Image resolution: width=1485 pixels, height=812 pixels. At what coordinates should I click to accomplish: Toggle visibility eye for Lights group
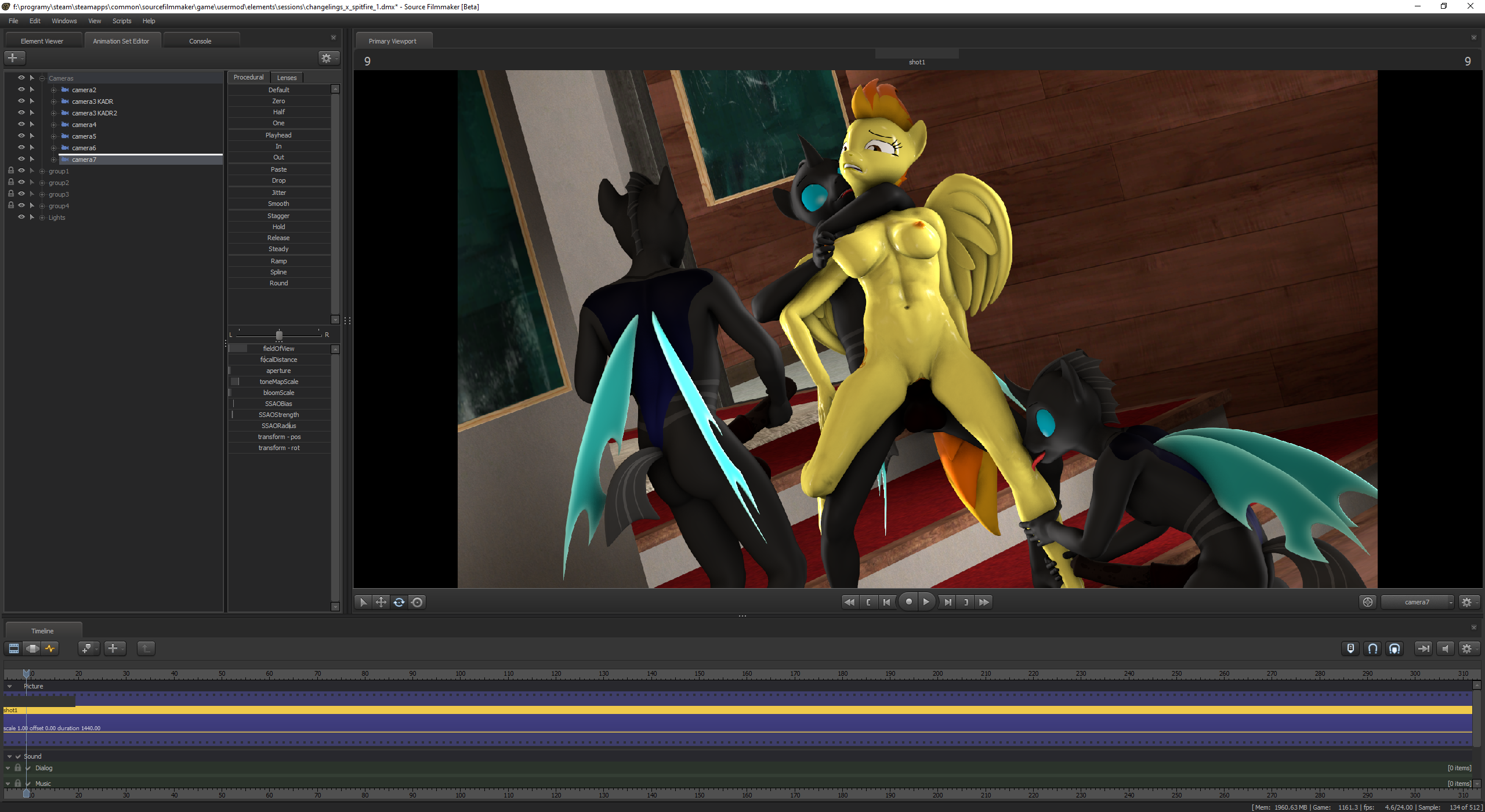pyautogui.click(x=21, y=217)
